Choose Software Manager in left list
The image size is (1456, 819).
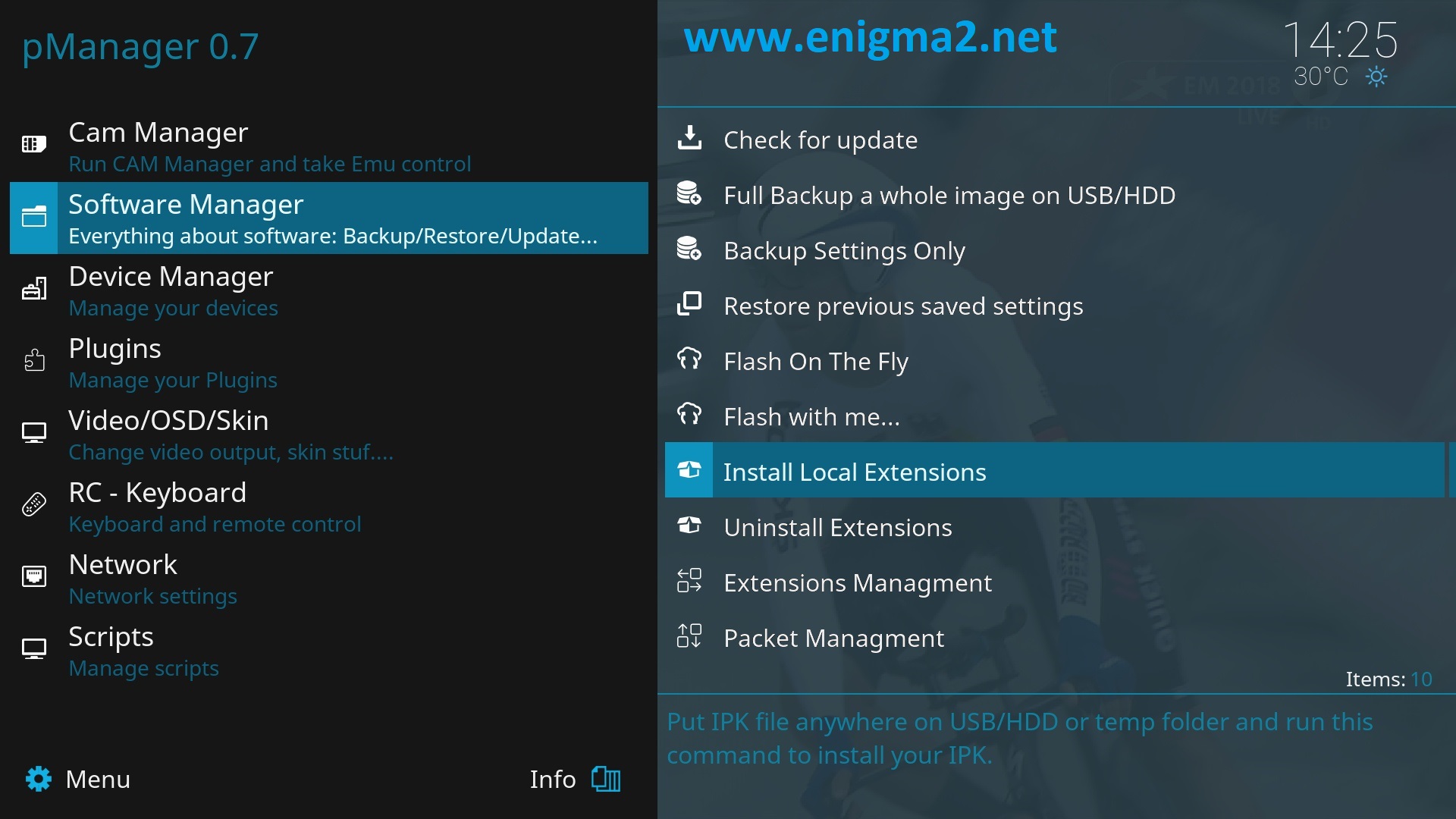coord(329,218)
